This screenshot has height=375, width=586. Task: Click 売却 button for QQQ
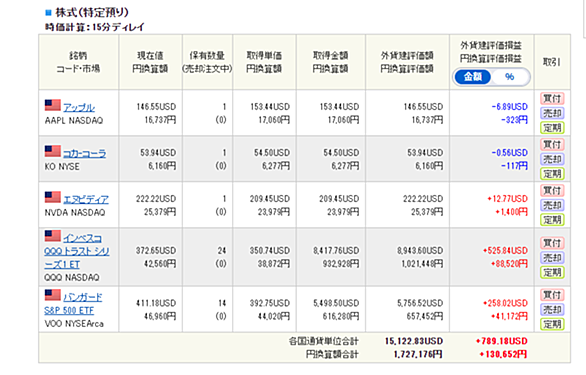point(552,258)
